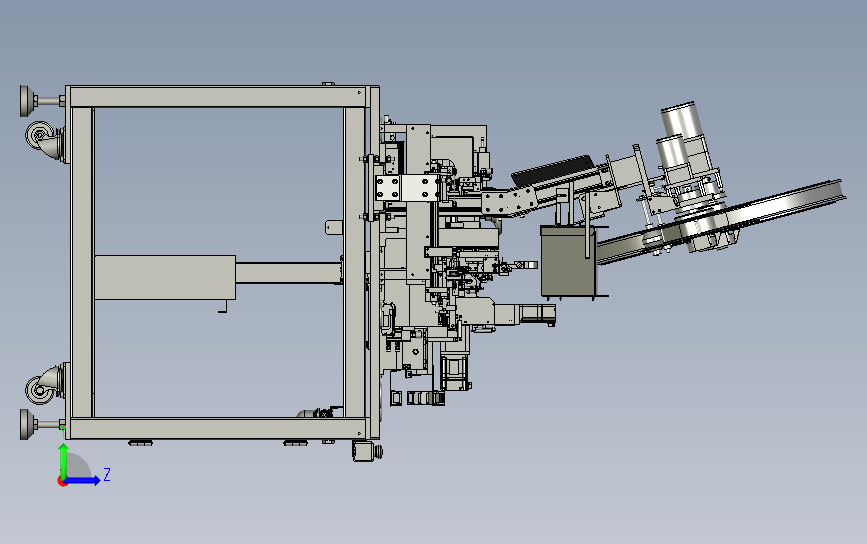Select the bottom-left leveling foot pad
Image resolution: width=867 pixels, height=544 pixels.
tap(26, 425)
